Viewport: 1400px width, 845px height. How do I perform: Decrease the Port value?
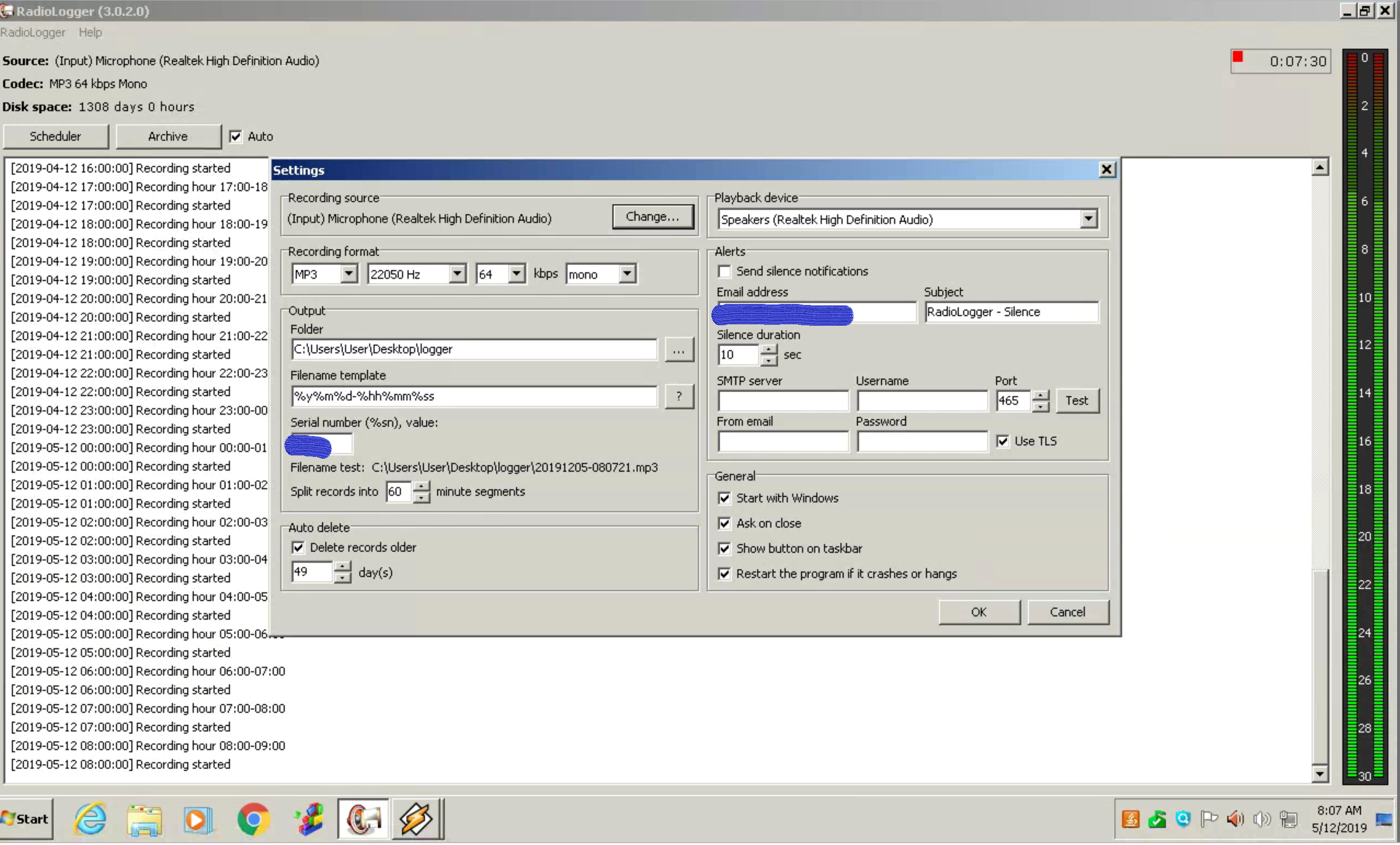(x=1040, y=406)
